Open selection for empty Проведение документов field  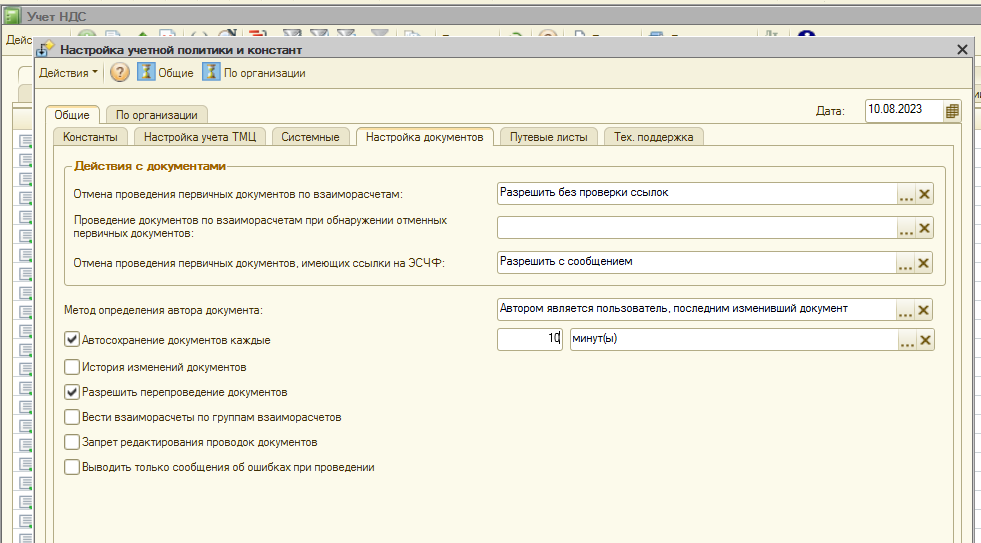coord(906,228)
